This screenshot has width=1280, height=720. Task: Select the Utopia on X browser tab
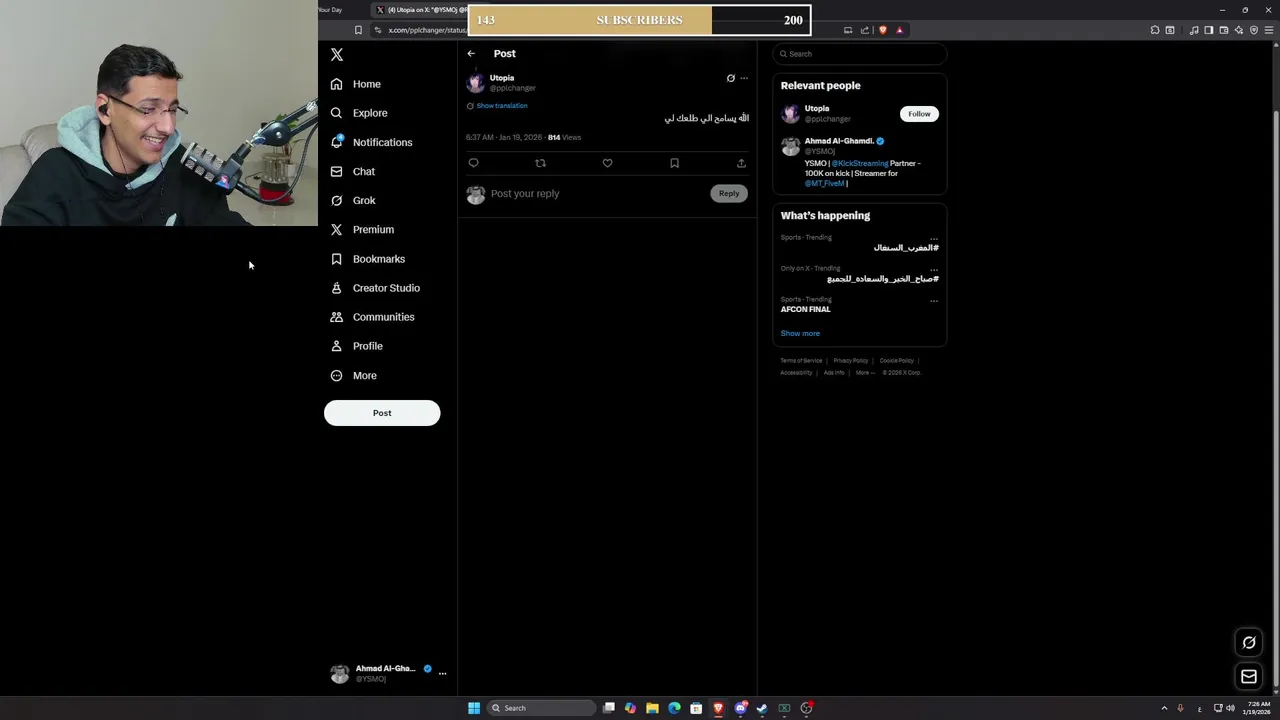click(418, 10)
